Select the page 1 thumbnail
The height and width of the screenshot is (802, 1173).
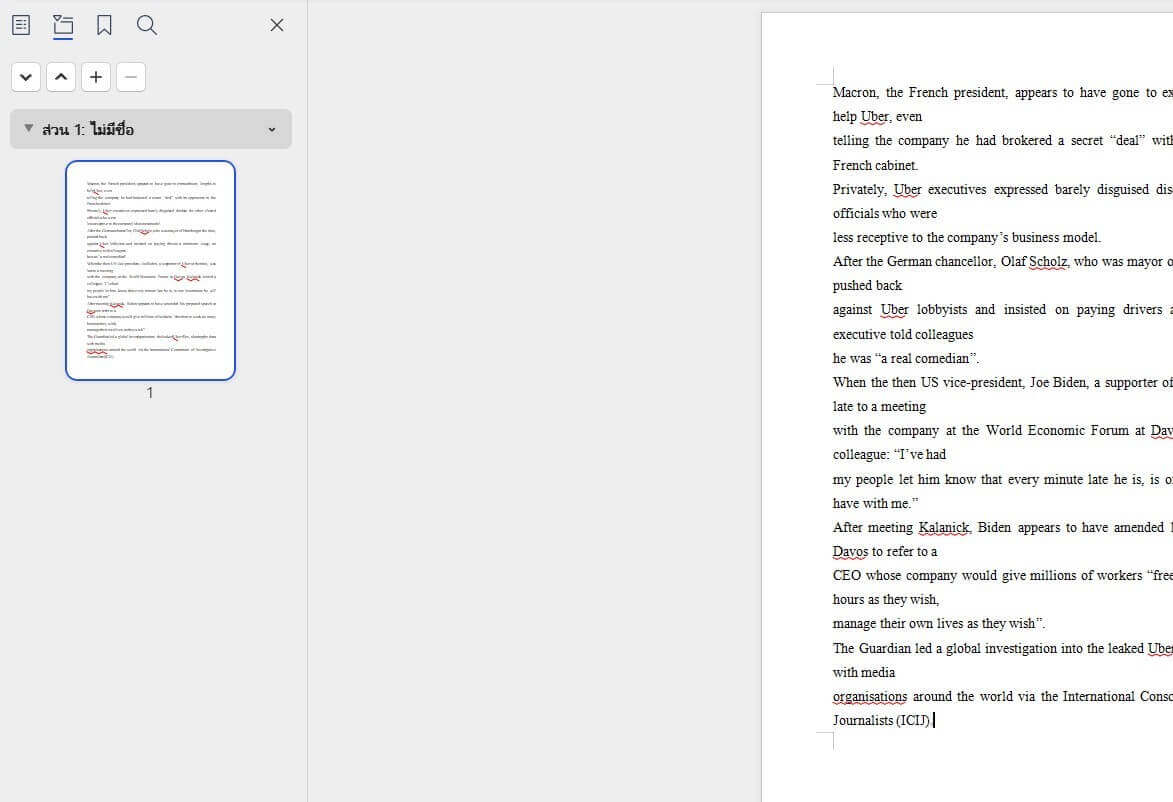(x=150, y=270)
